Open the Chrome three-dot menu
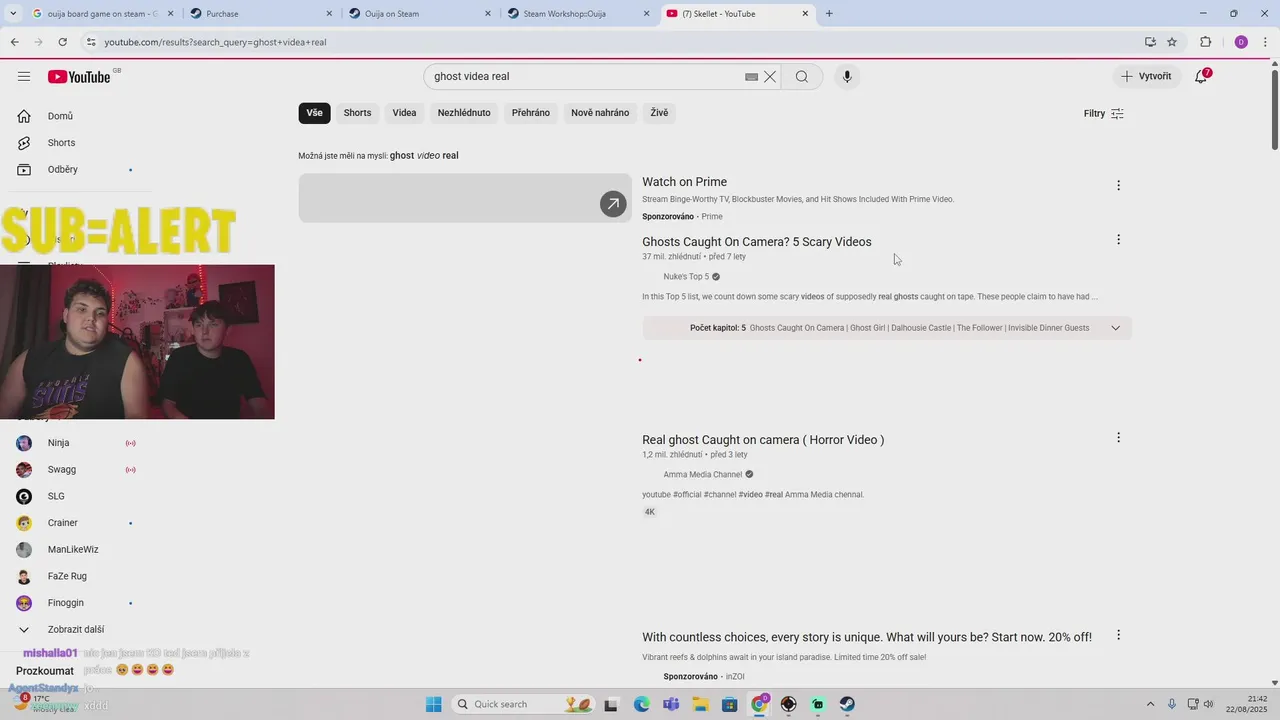Screen dimensions: 1280x720 tap(1265, 42)
